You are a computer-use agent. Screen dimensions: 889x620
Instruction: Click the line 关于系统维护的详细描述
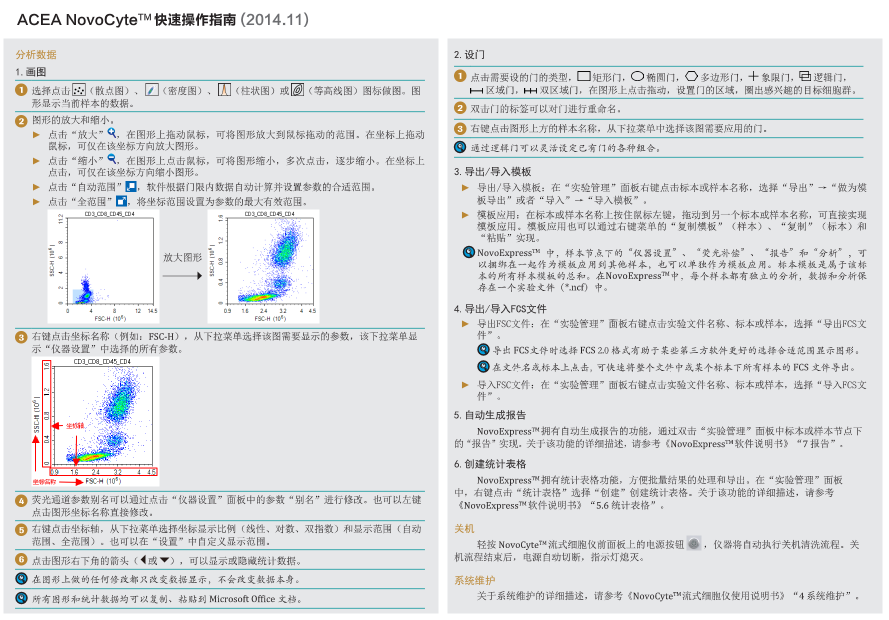tap(669, 596)
